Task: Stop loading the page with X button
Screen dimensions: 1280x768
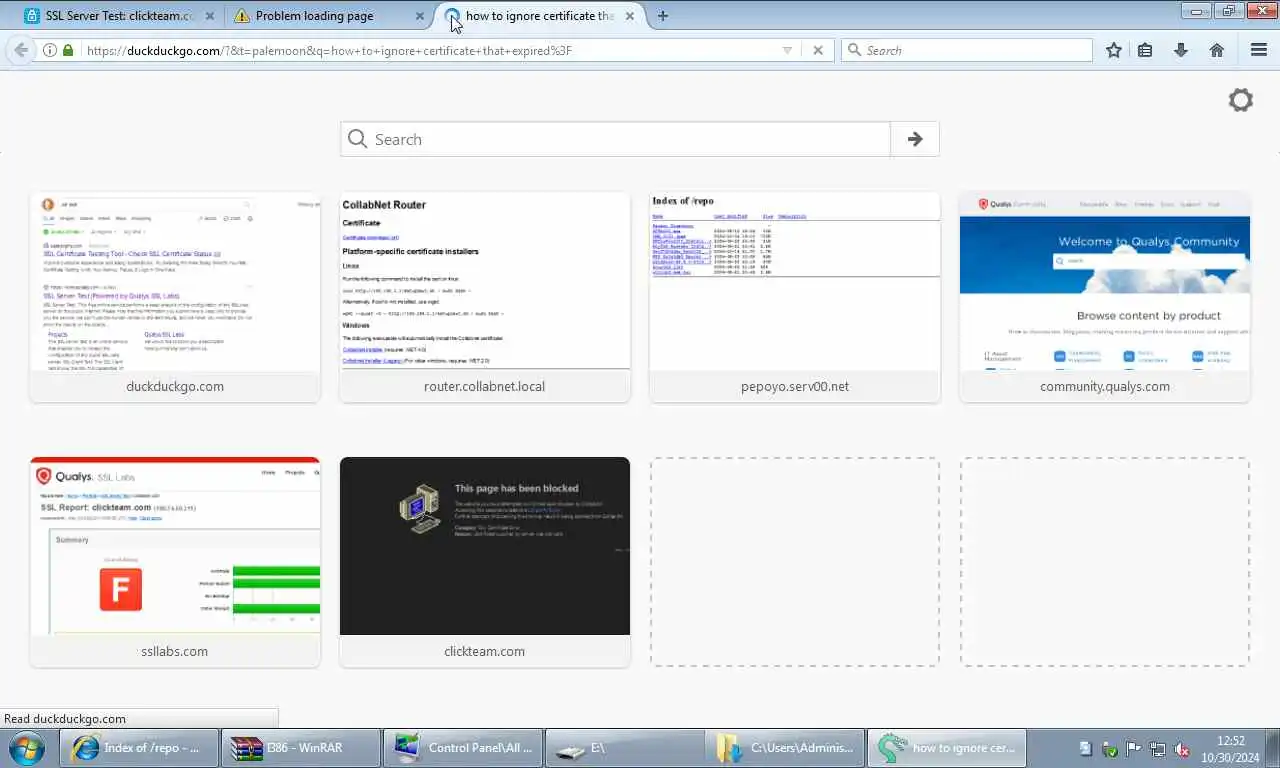Action: 818,50
